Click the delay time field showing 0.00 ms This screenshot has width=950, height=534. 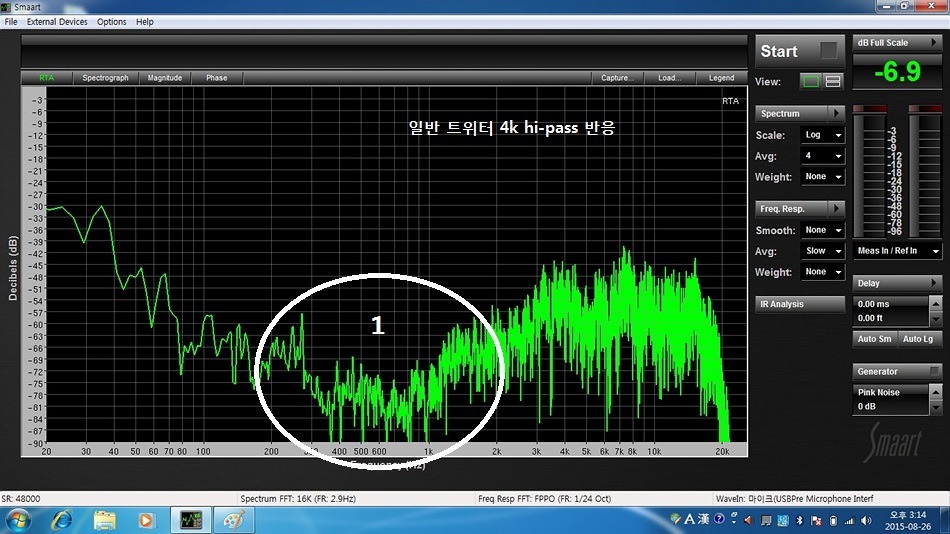coord(891,304)
